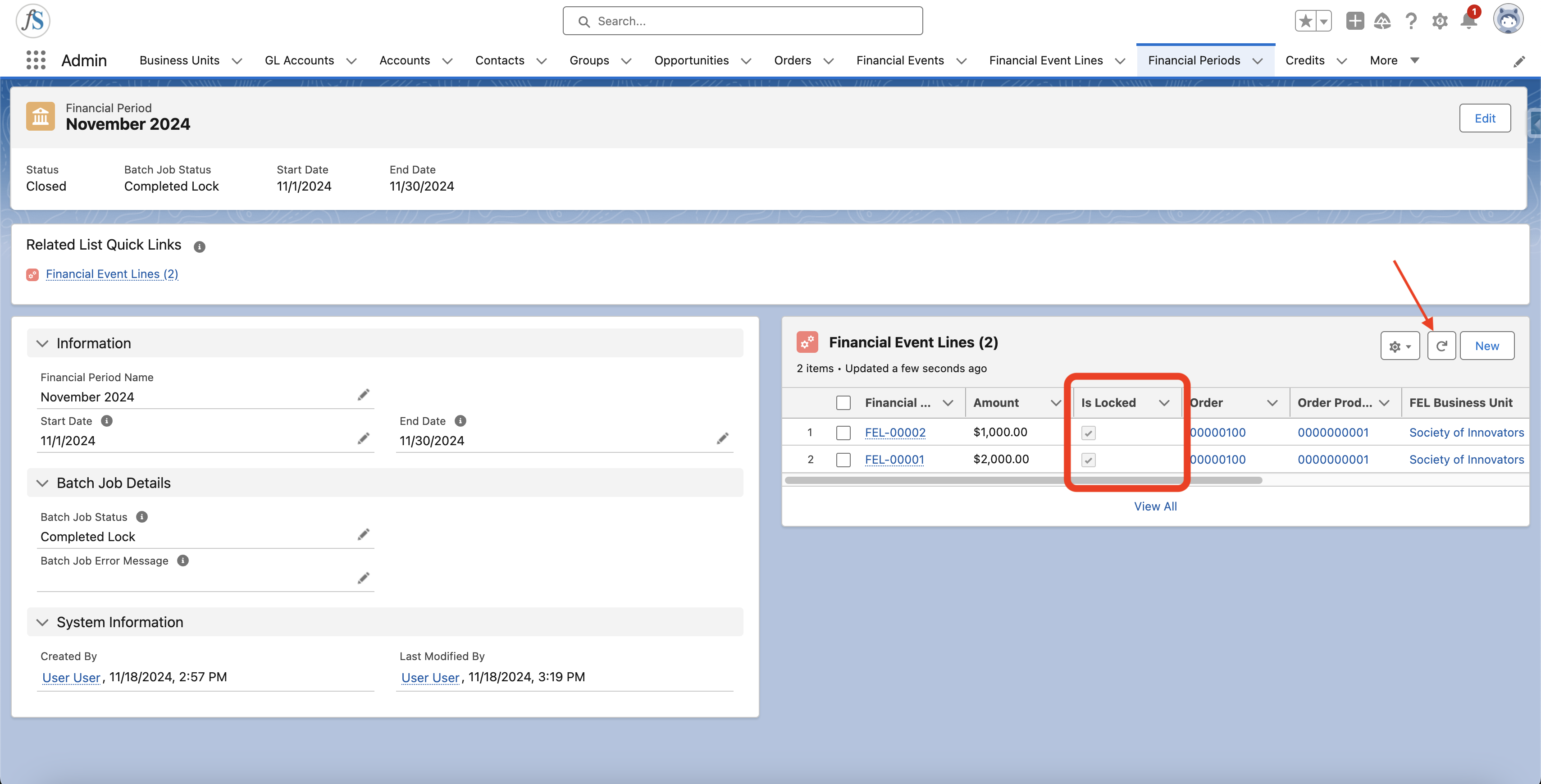The height and width of the screenshot is (784, 1541).
Task: Collapse the System Information section
Action: pos(42,622)
